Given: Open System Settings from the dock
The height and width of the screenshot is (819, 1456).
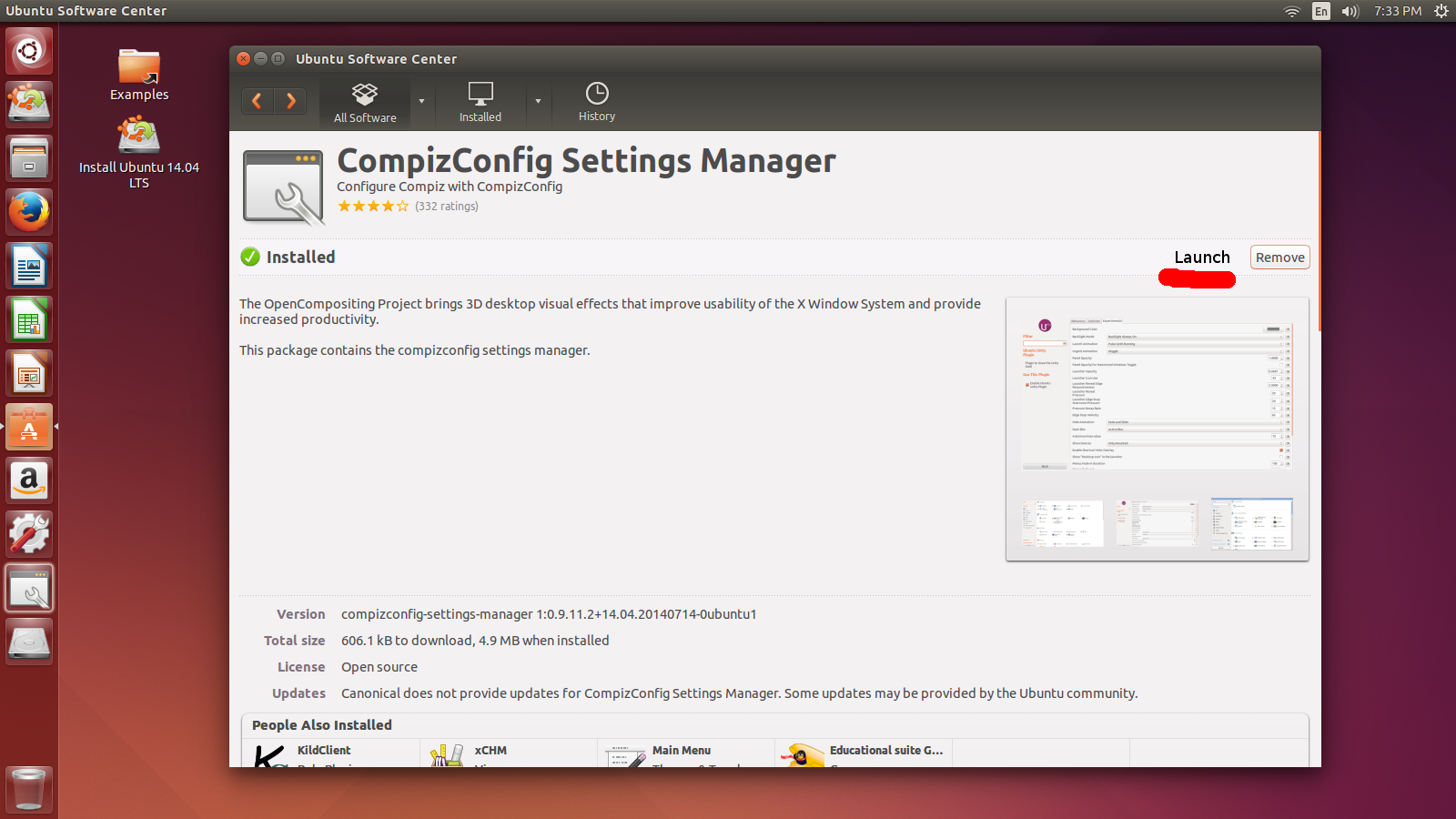Looking at the screenshot, I should [x=29, y=534].
